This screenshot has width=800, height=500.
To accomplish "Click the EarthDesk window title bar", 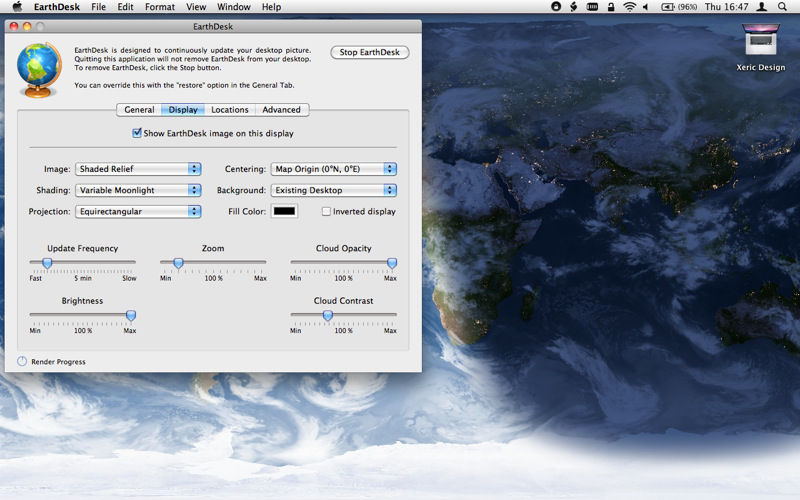I will point(213,27).
